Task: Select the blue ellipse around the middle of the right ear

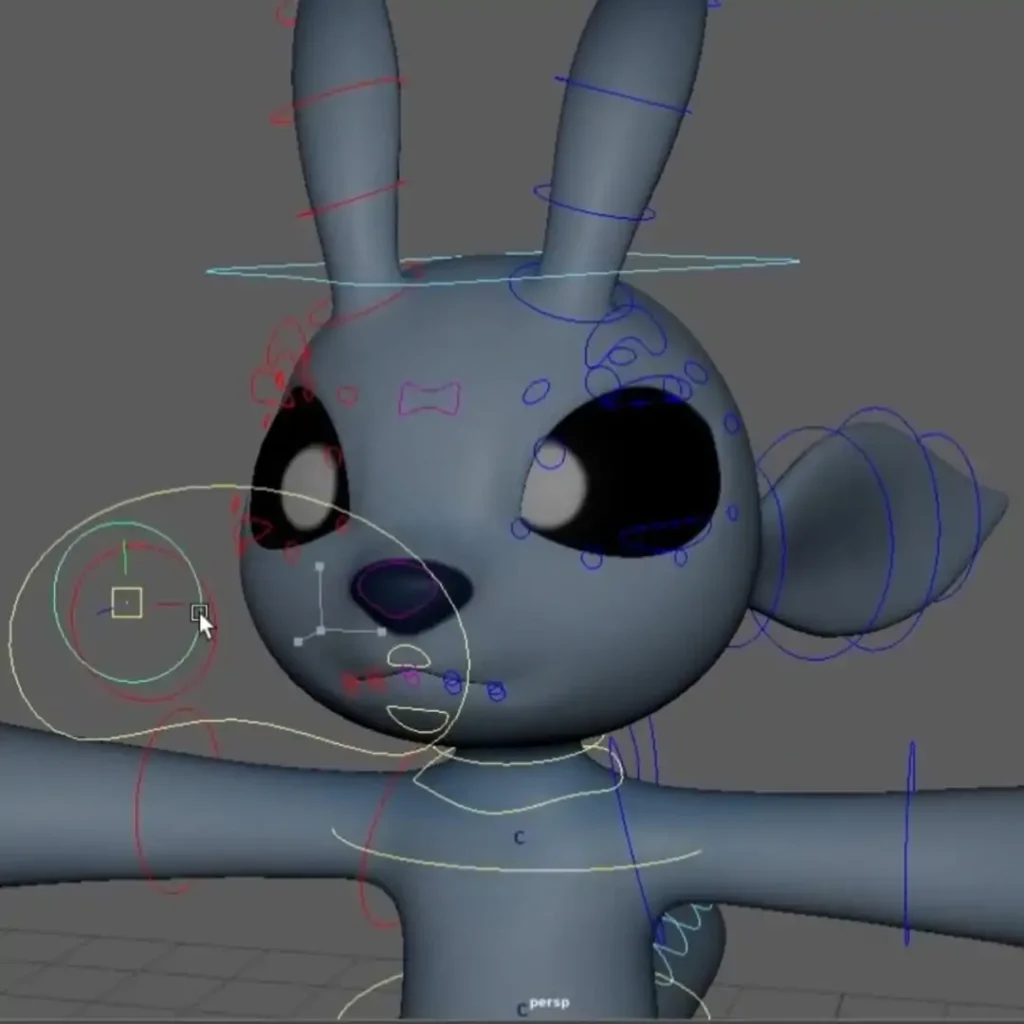Action: click(x=594, y=200)
